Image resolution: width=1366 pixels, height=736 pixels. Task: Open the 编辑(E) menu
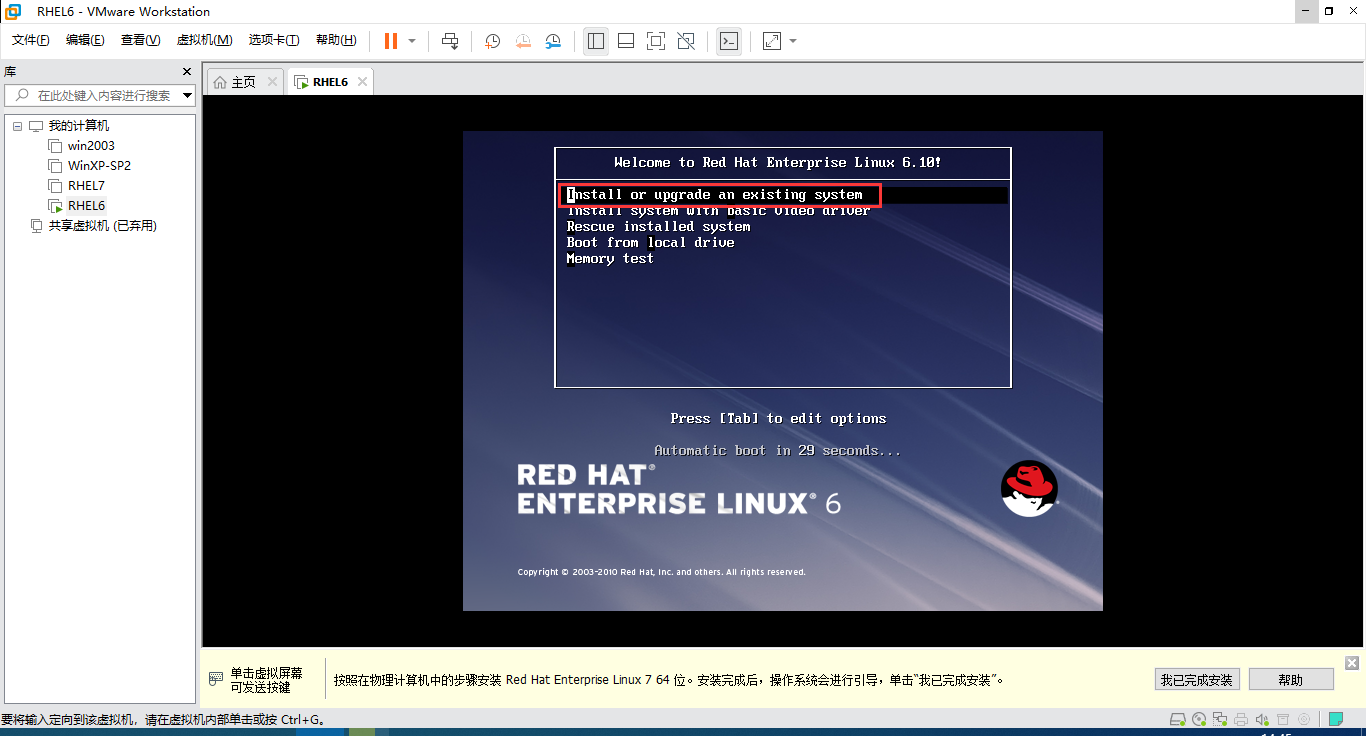[85, 40]
